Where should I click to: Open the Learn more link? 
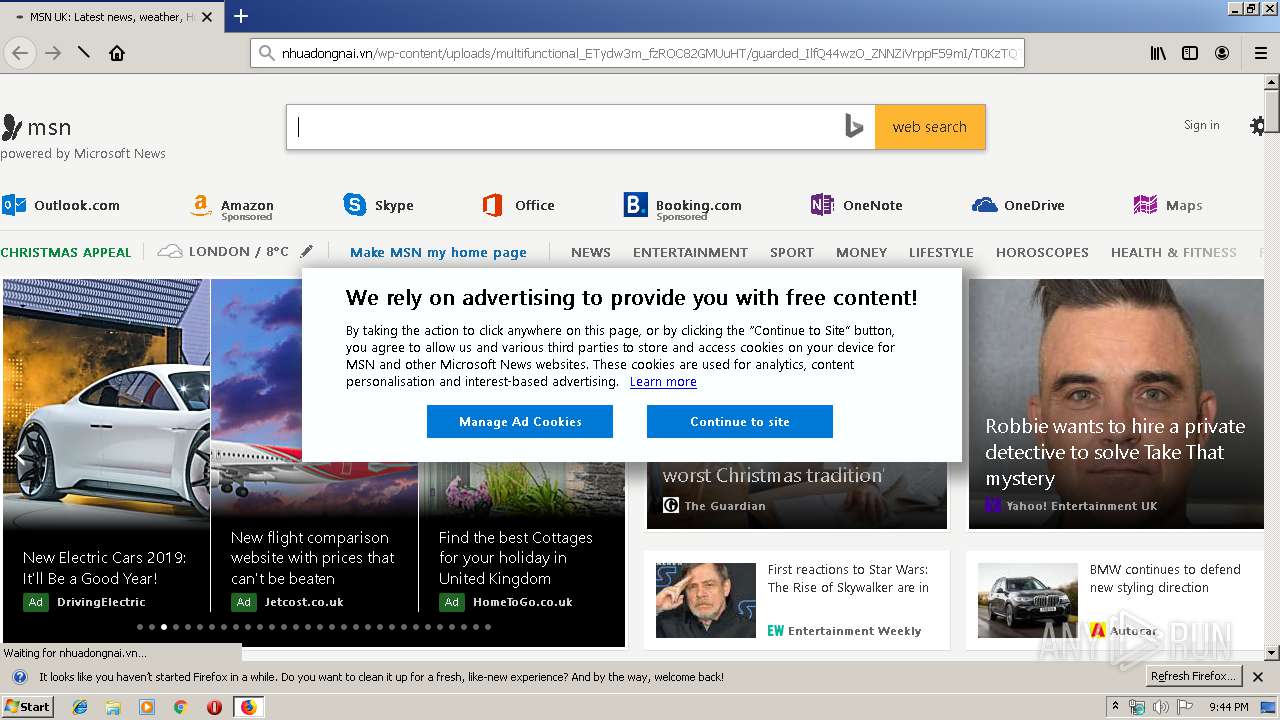(663, 382)
